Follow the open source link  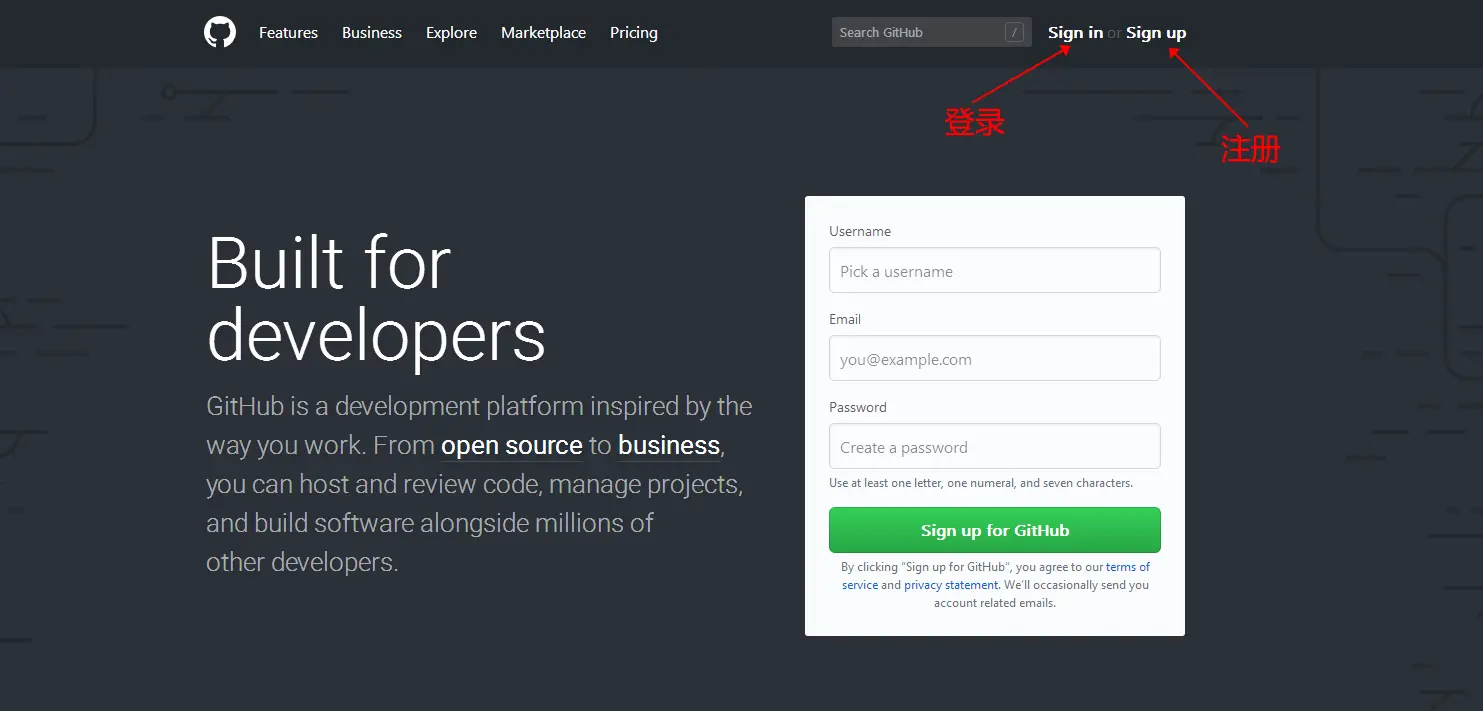[x=511, y=445]
